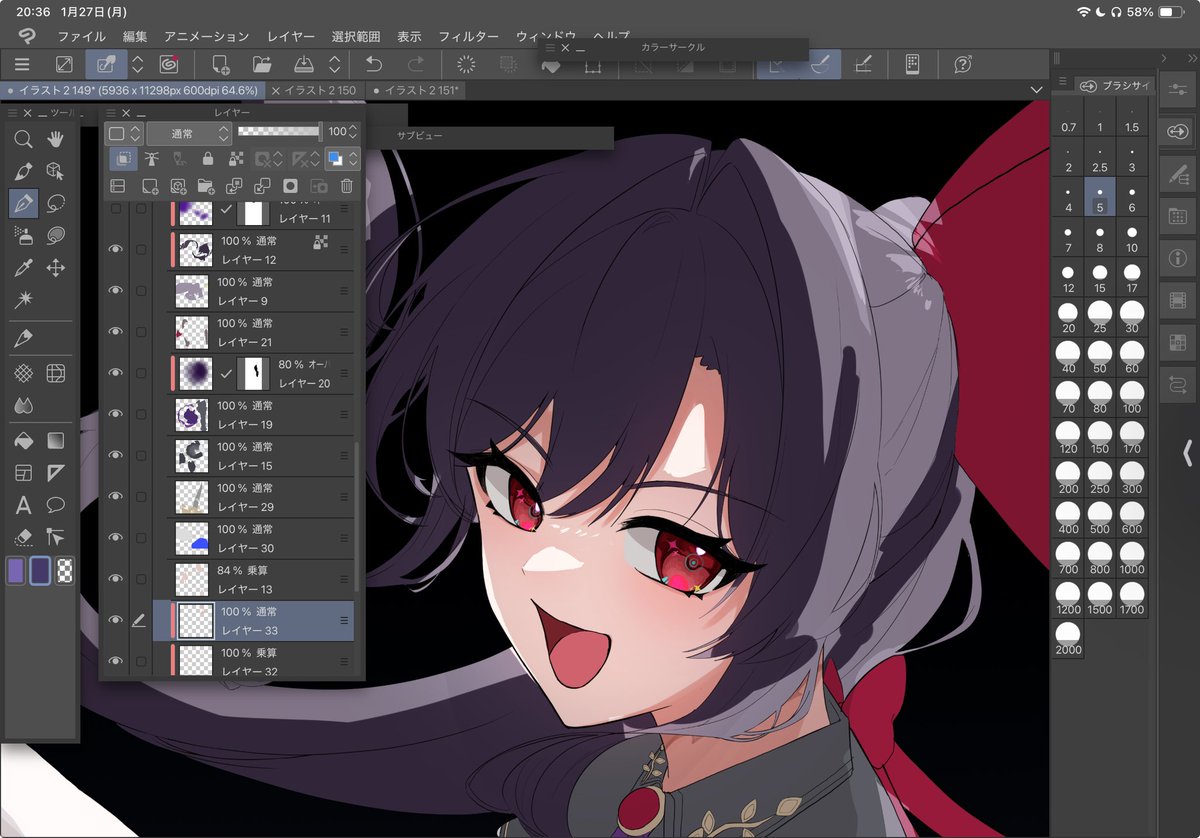Open the アニメーション menu
1200x838 pixels.
[x=207, y=36]
